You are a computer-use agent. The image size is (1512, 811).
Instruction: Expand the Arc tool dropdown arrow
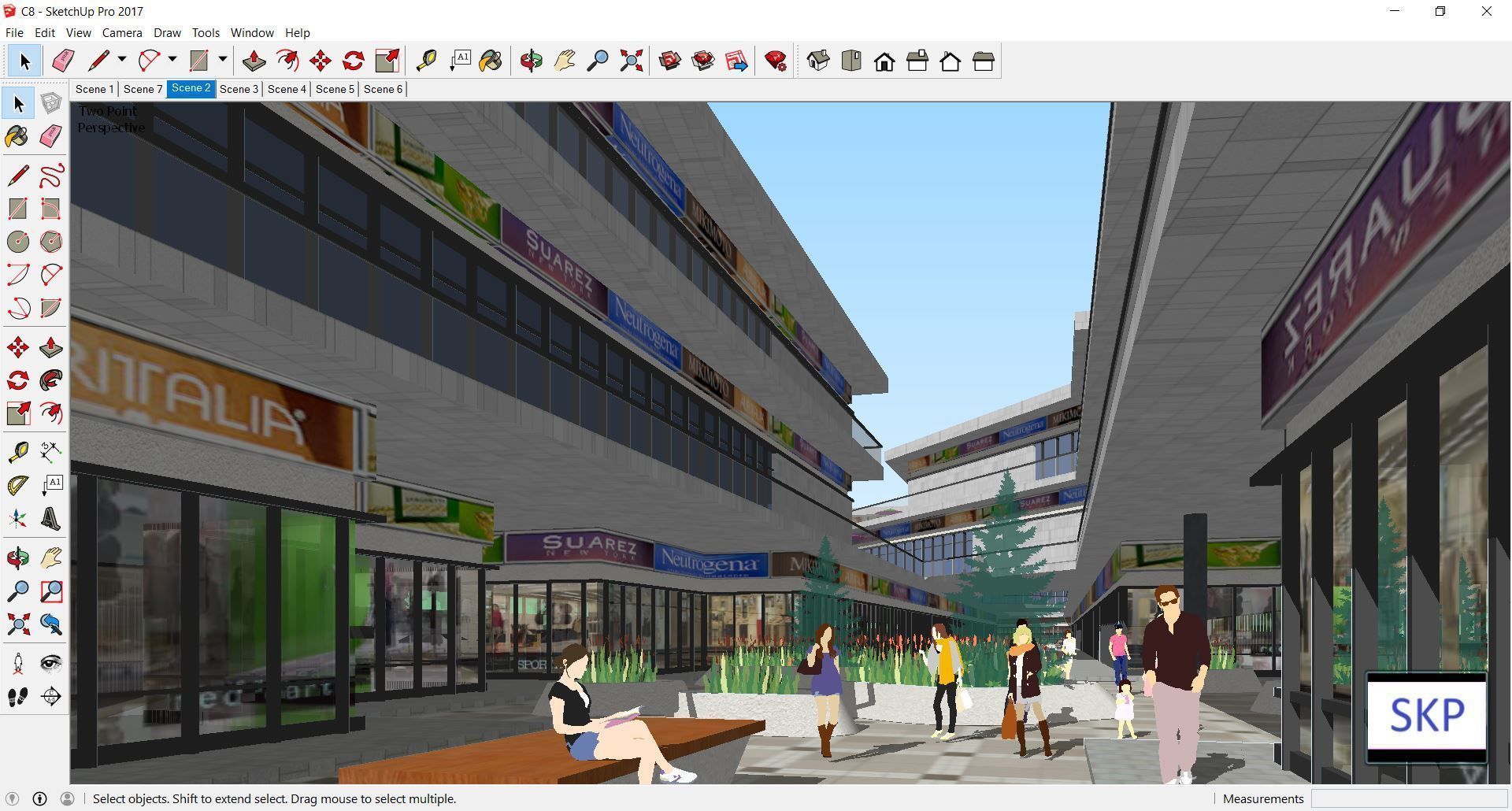(172, 60)
